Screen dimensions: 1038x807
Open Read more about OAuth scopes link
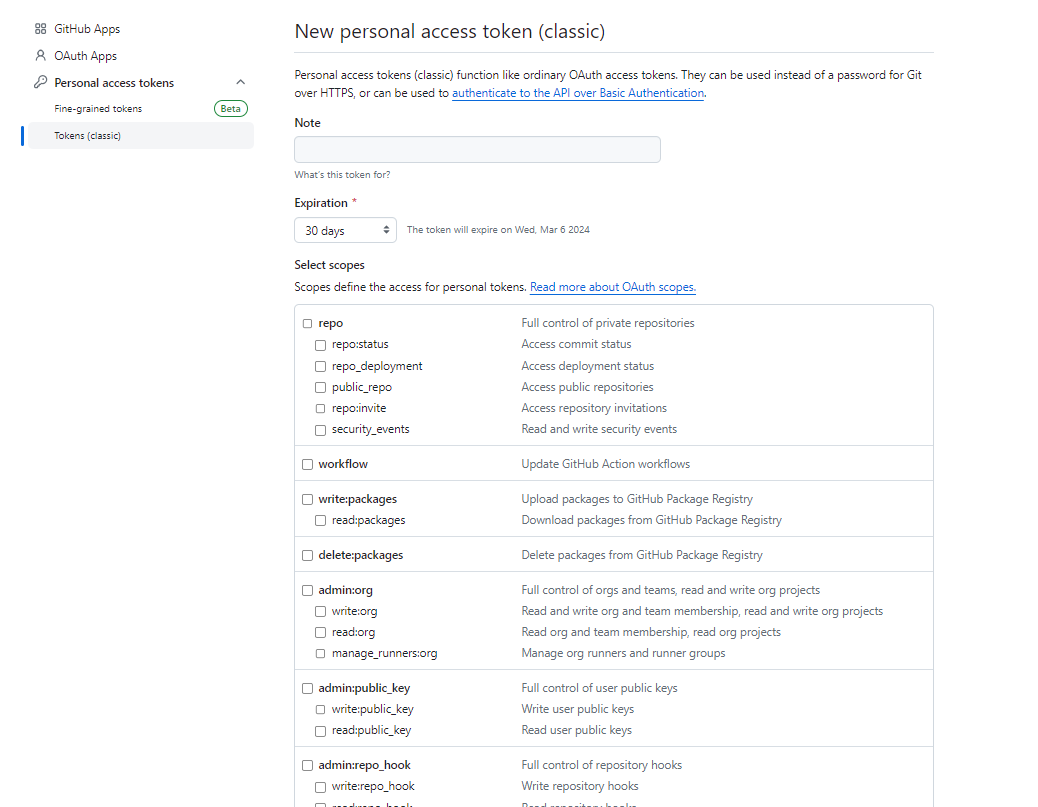tap(612, 287)
